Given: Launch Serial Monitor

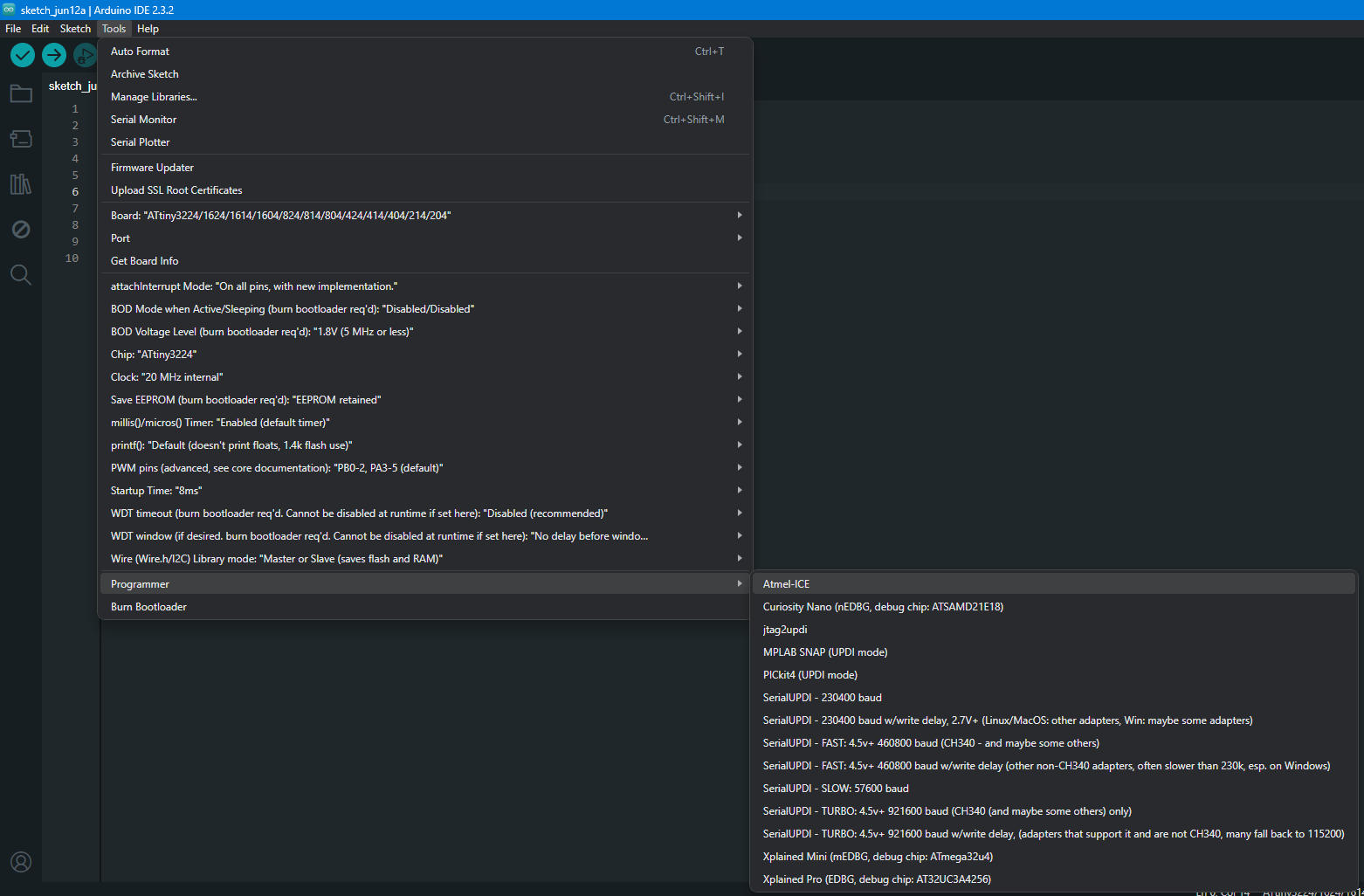Looking at the screenshot, I should (425, 120).
